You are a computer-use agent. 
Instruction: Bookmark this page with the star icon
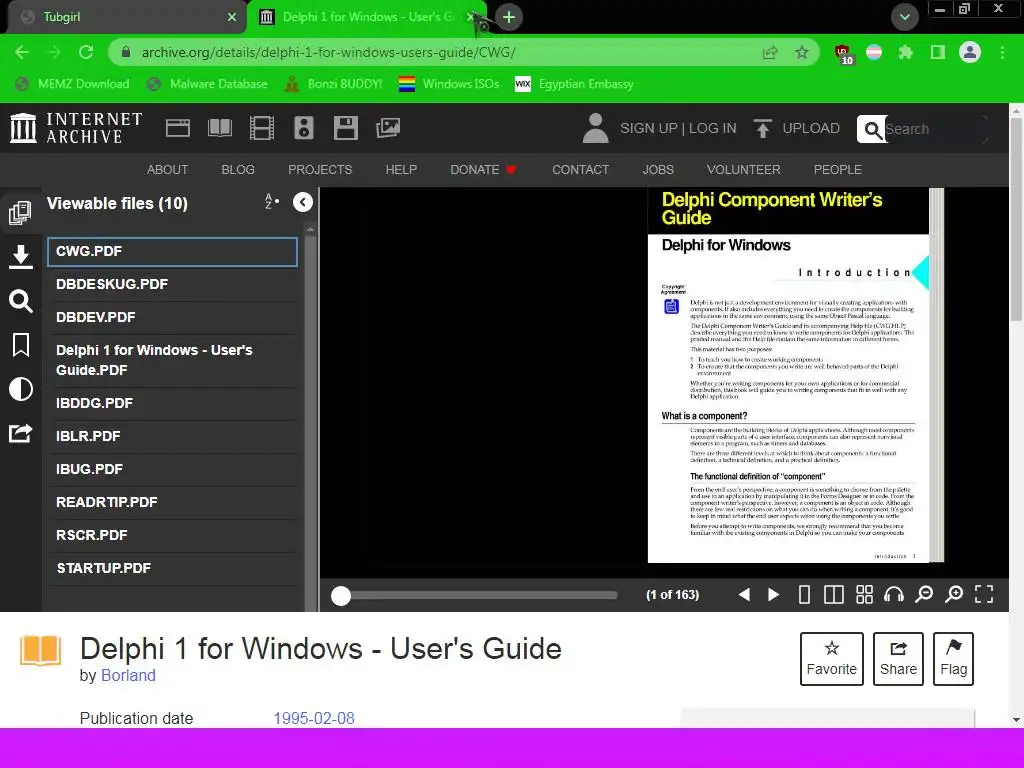[x=802, y=52]
